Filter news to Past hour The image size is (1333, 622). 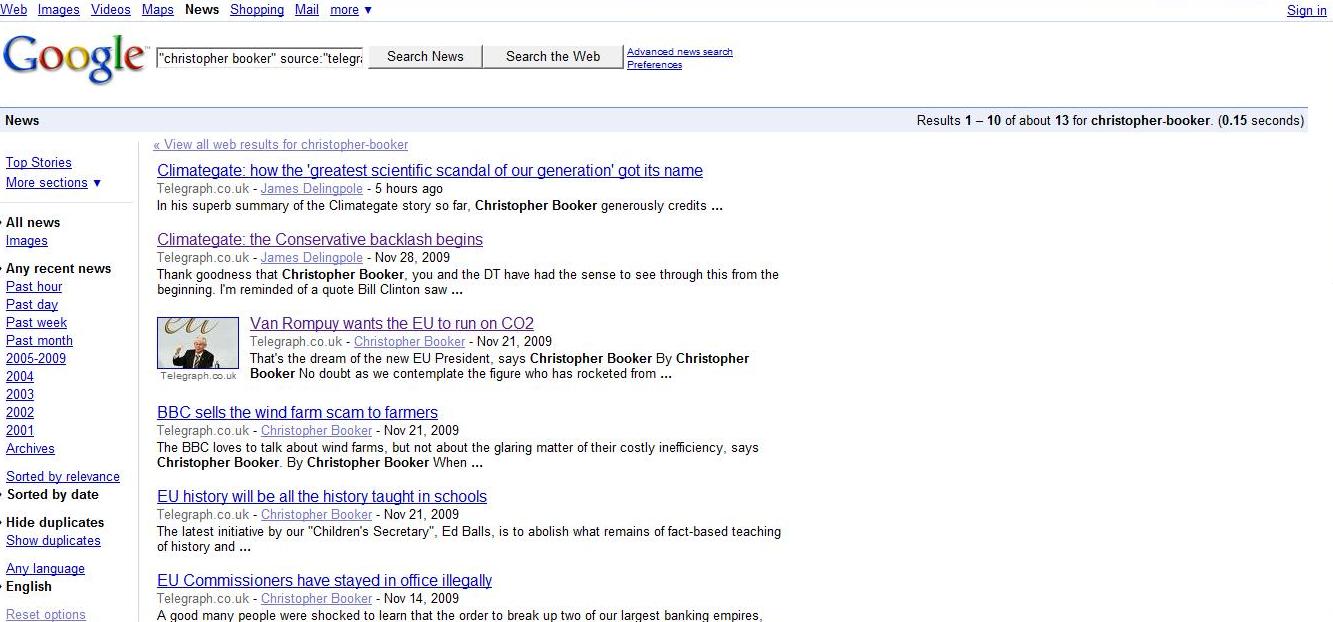click(x=34, y=287)
